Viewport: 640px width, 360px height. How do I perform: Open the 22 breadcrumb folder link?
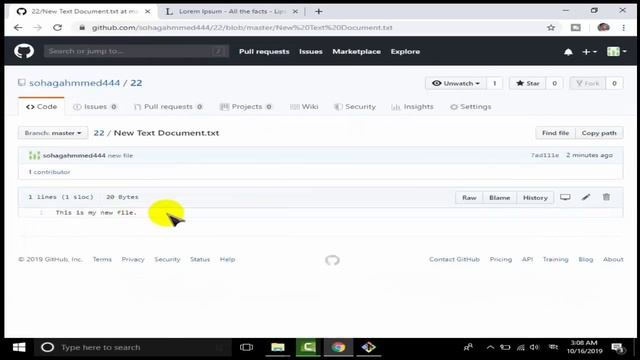(99, 133)
